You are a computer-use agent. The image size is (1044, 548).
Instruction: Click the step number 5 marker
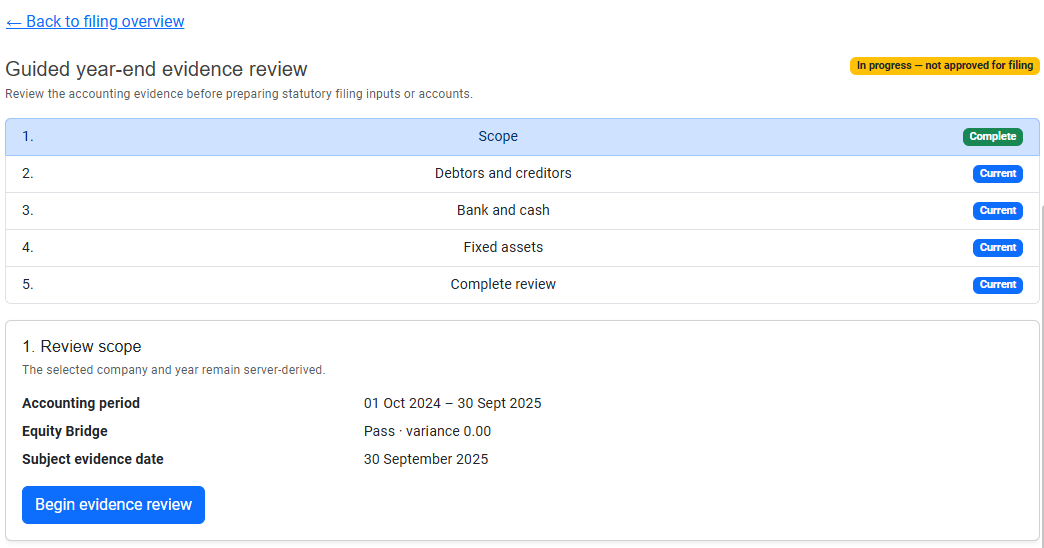coord(27,284)
